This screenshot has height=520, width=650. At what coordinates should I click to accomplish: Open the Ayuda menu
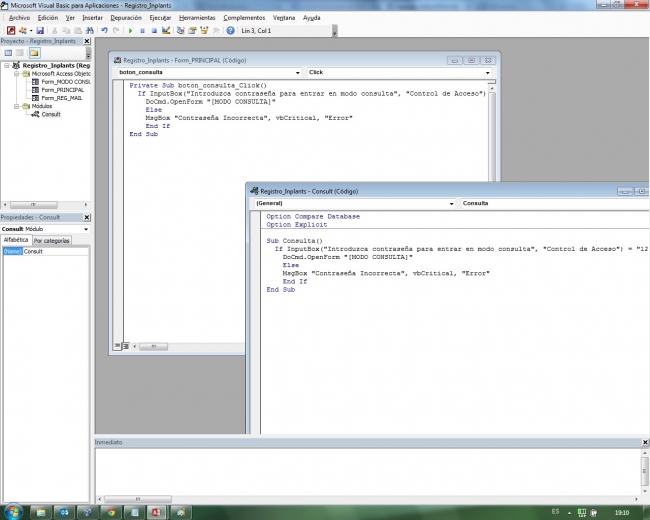point(311,18)
